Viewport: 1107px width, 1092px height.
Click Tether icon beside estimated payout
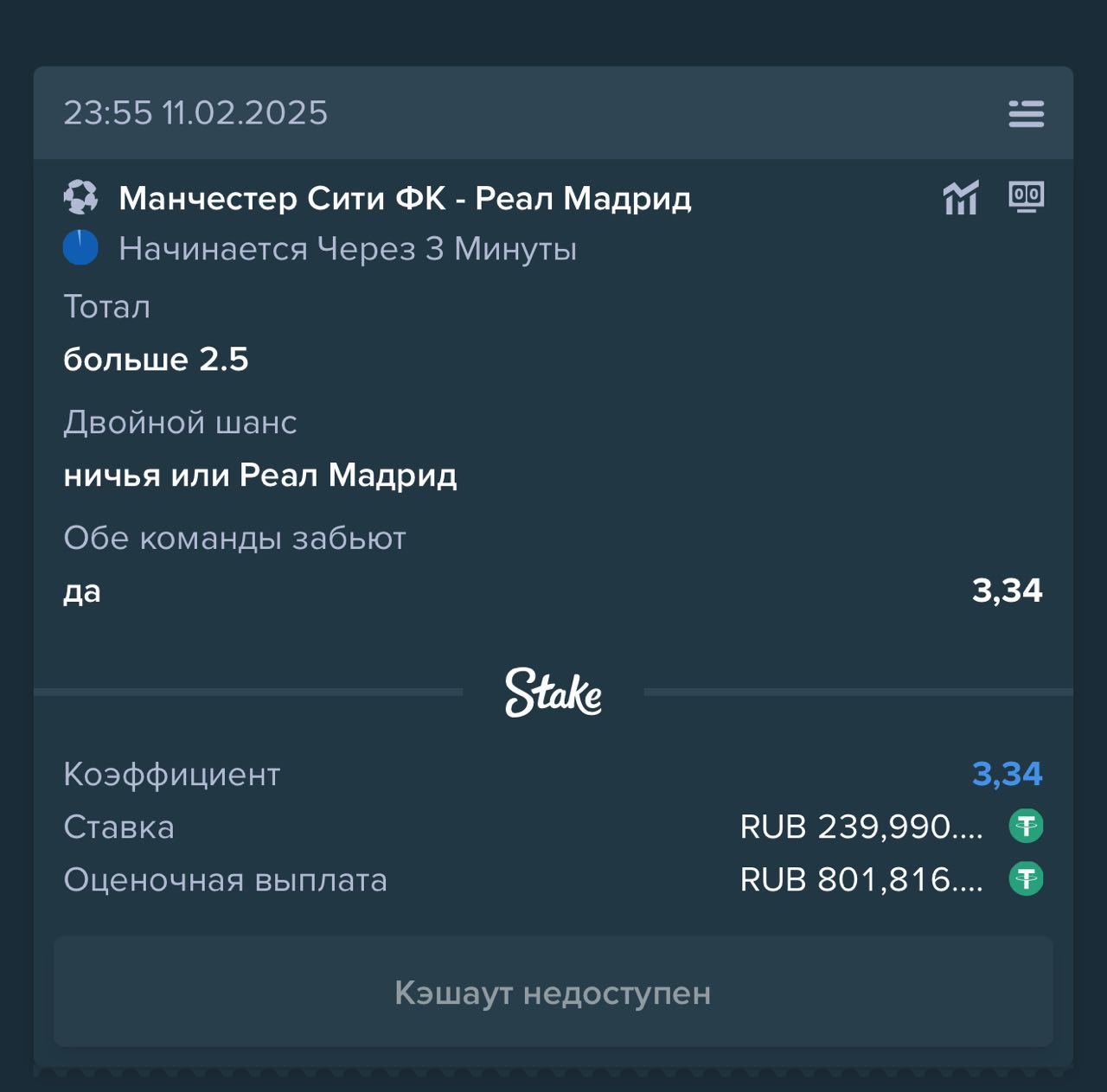[x=1026, y=879]
